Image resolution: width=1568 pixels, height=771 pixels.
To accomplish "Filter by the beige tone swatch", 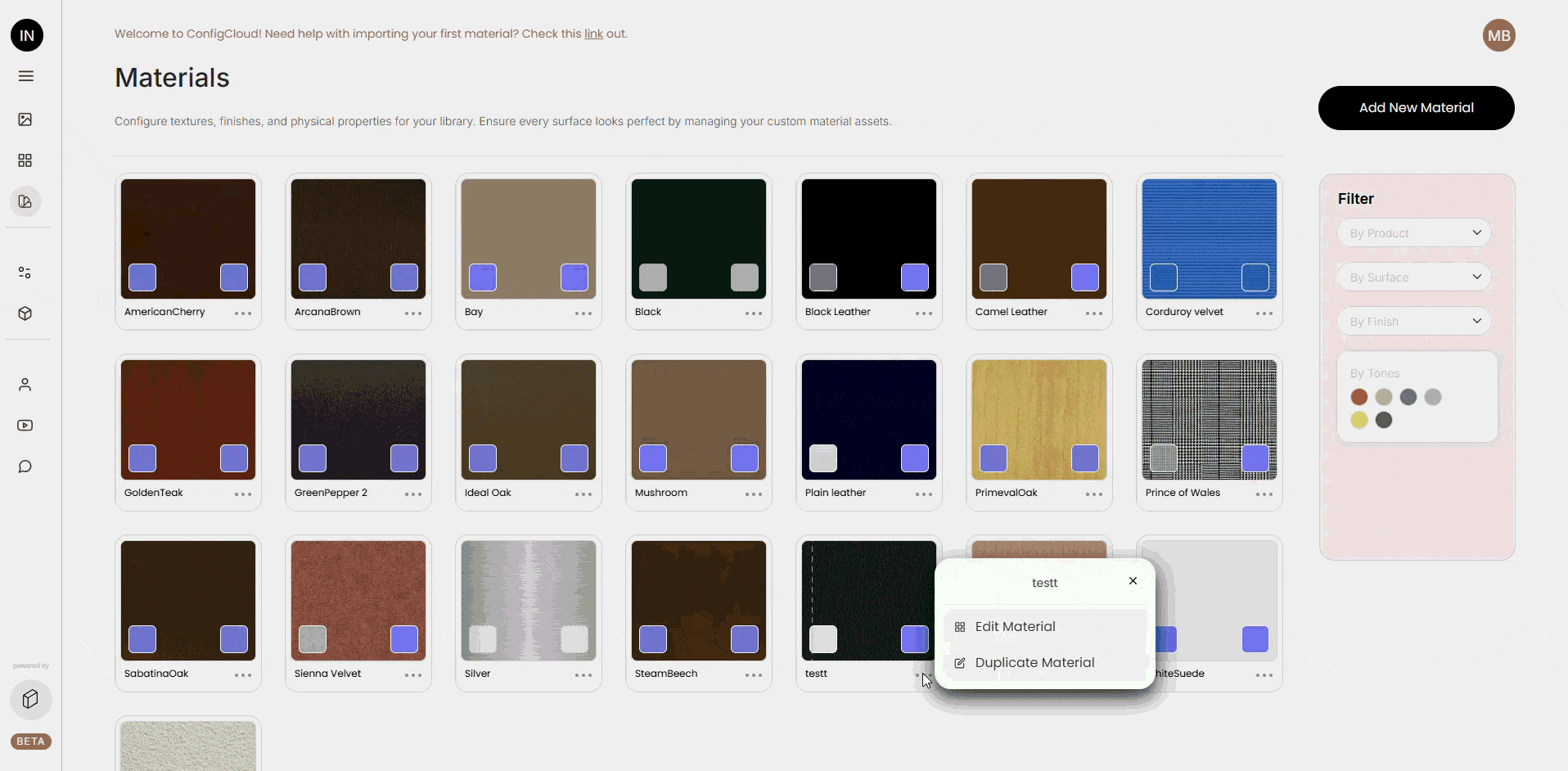I will pos(1384,397).
